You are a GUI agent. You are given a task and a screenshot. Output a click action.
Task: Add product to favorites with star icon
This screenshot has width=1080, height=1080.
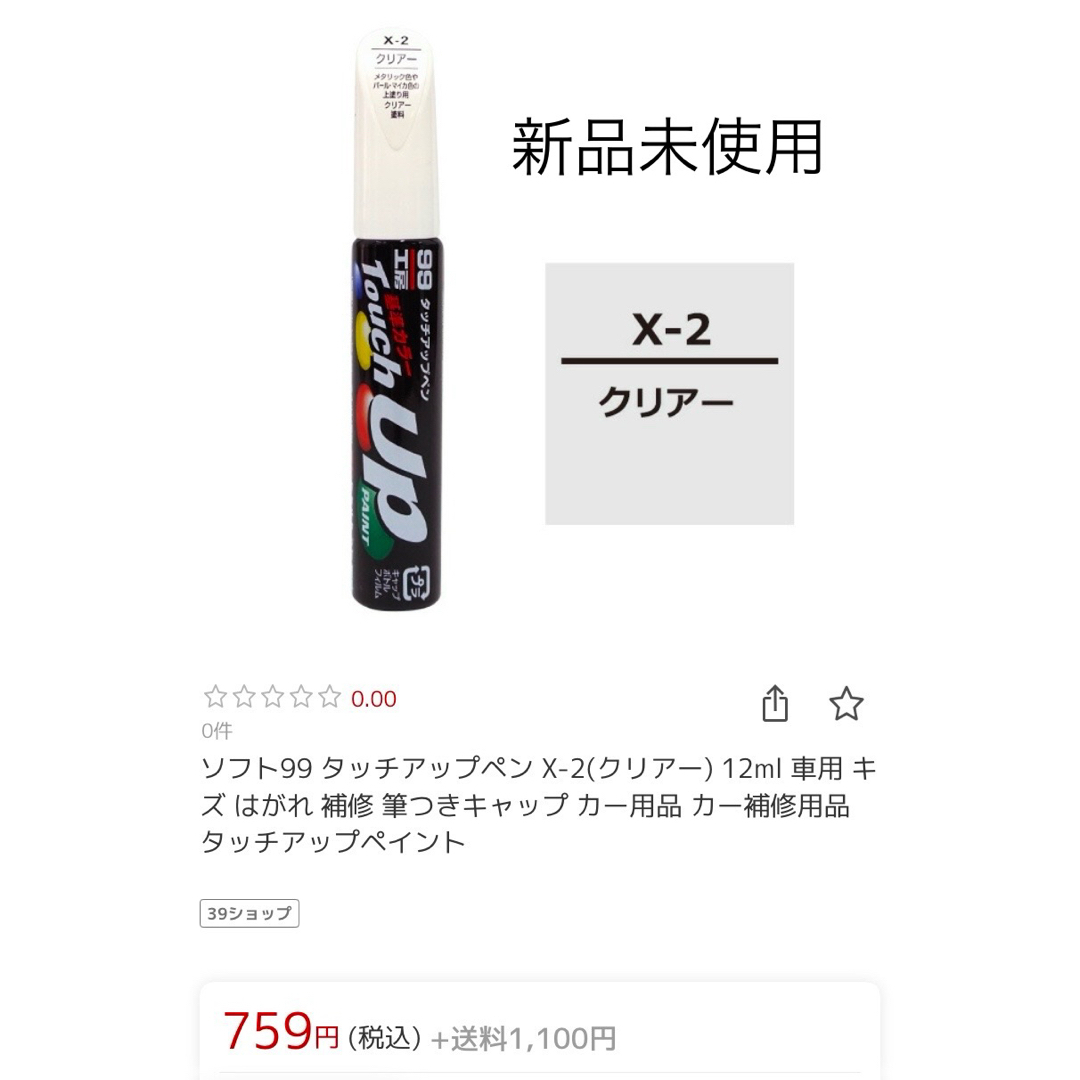[x=846, y=704]
